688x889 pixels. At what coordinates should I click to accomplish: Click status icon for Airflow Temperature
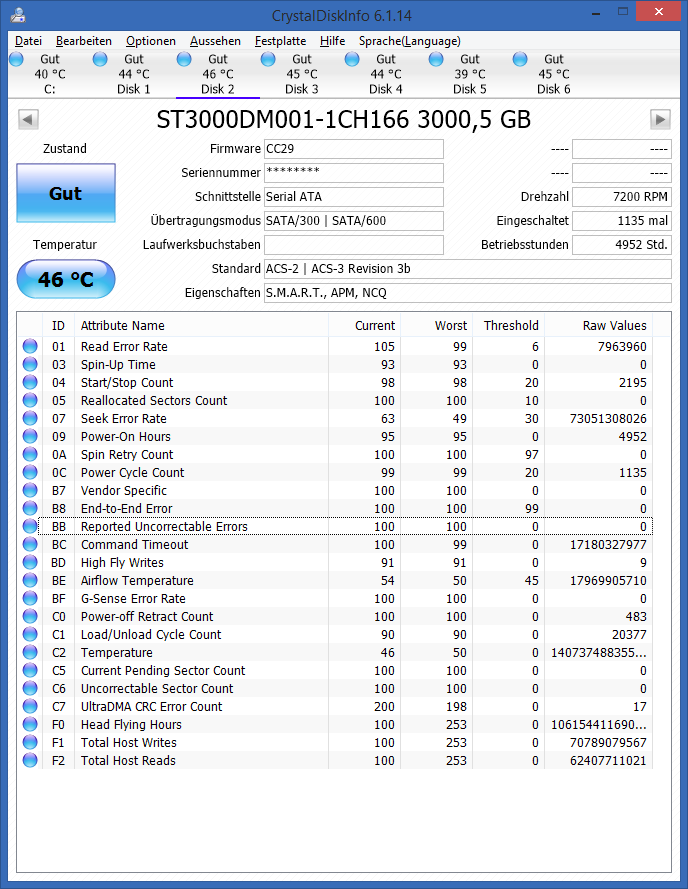tap(30, 580)
